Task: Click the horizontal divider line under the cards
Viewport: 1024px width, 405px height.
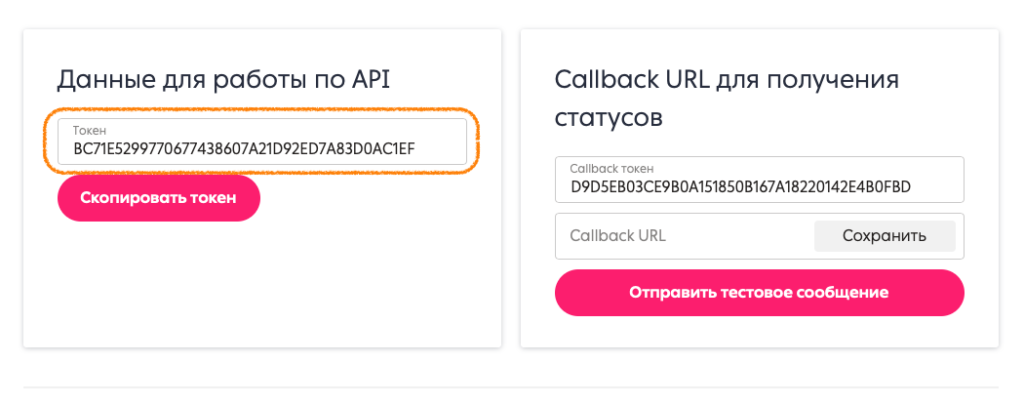Action: [510, 387]
